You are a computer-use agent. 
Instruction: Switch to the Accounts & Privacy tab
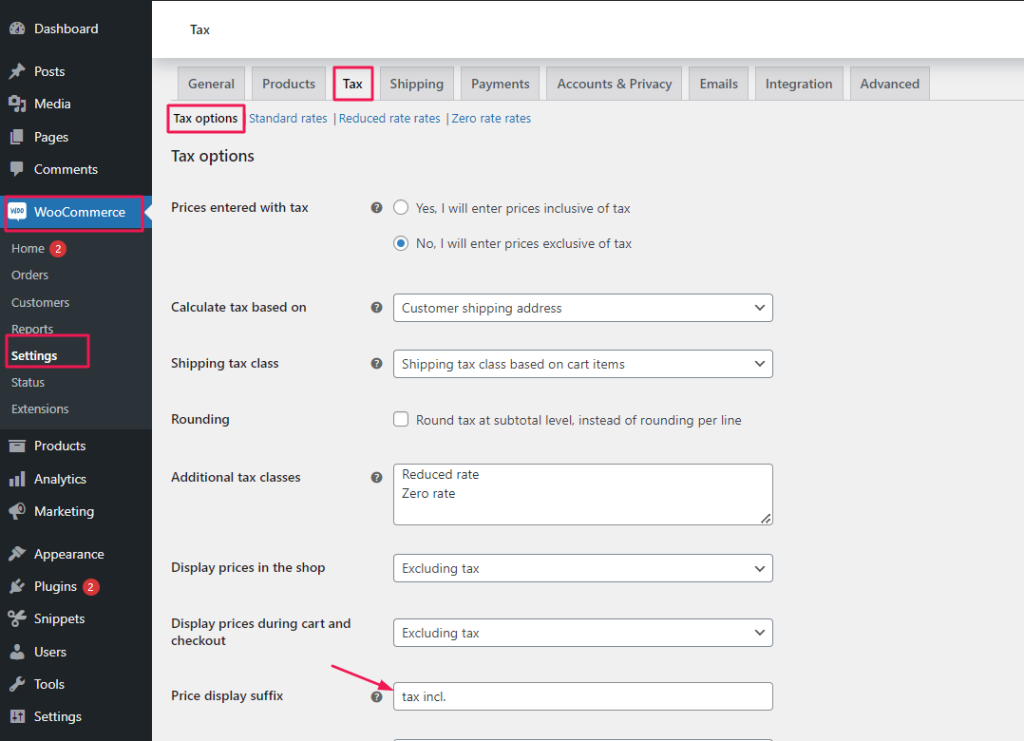(614, 84)
